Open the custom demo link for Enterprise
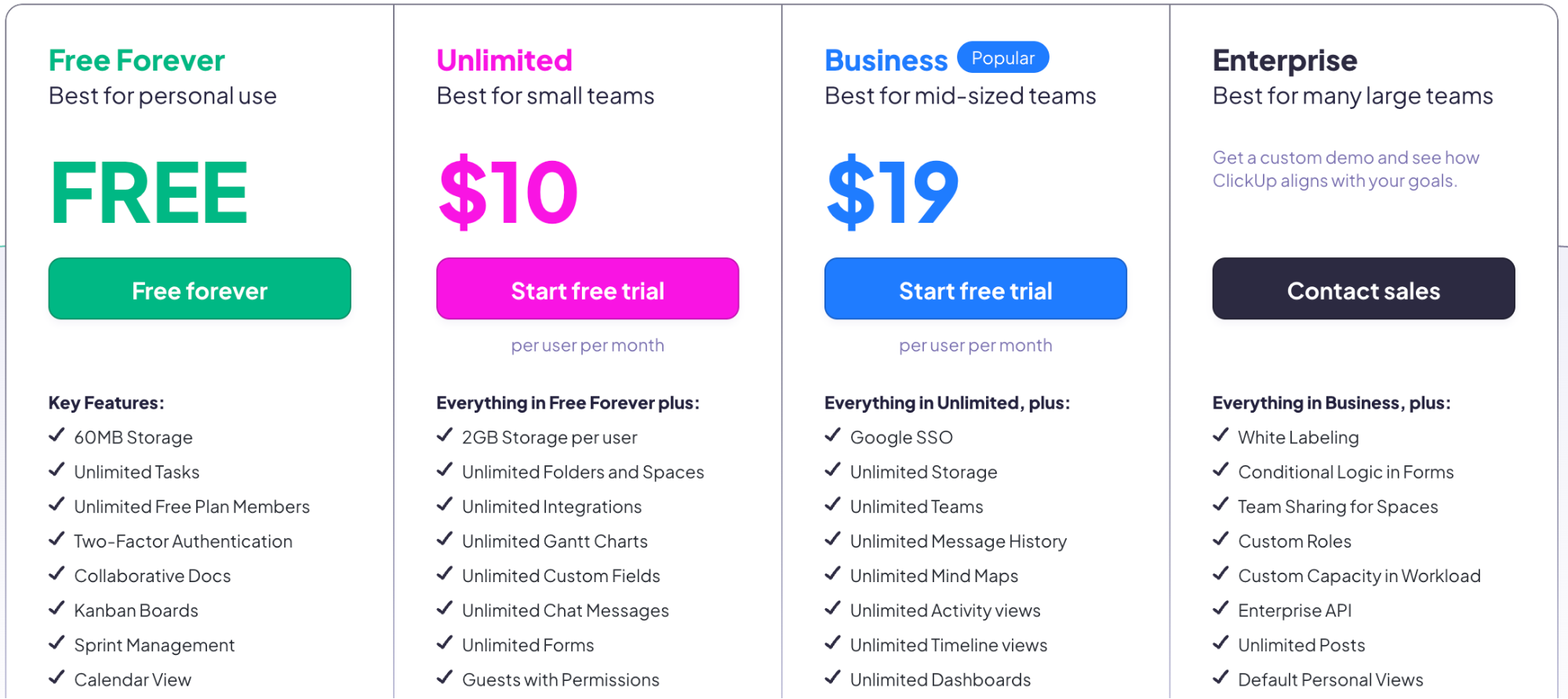 [1345, 169]
